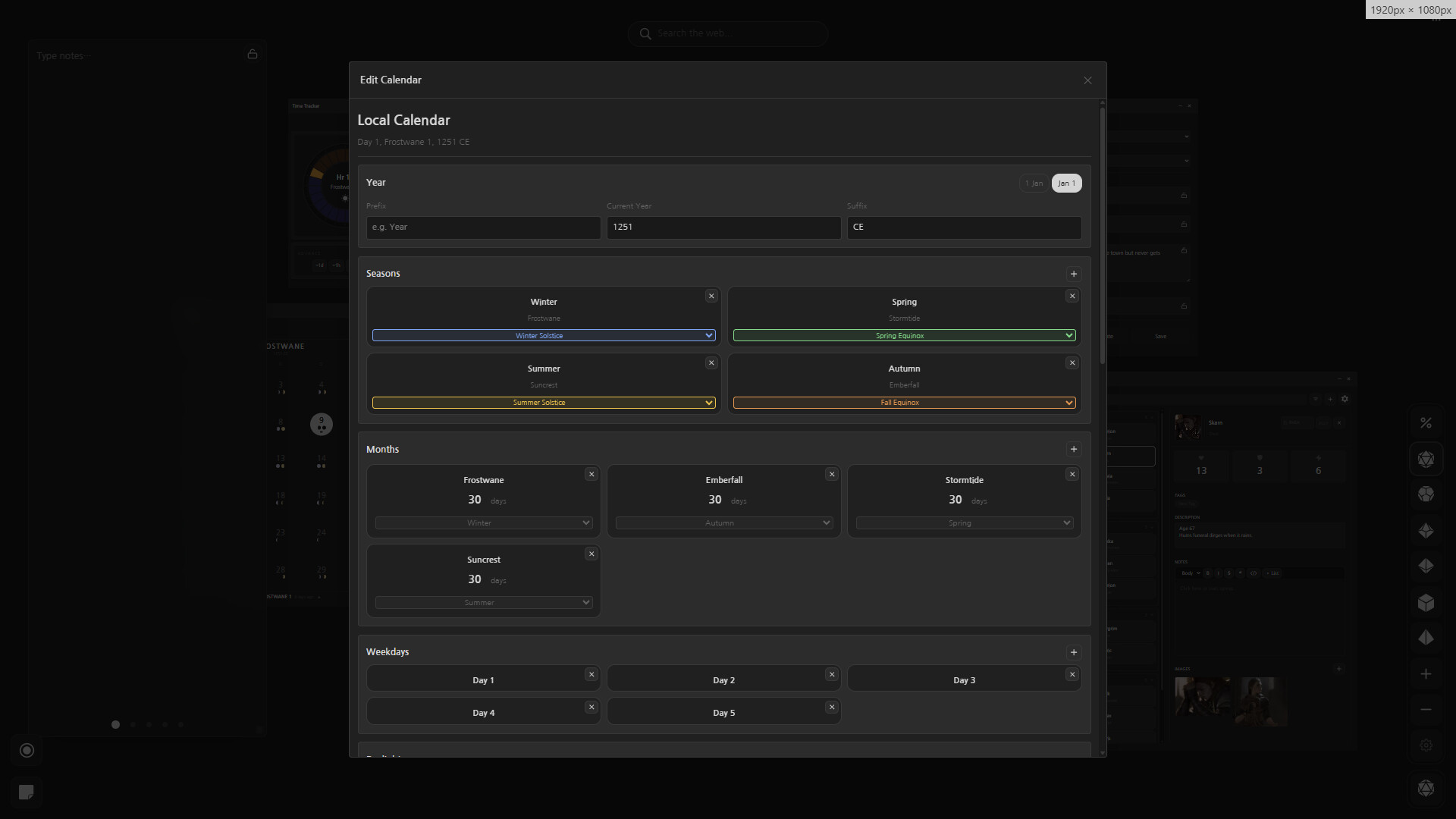This screenshot has width=1456, height=819.
Task: Add a new weekday with plus icon
Action: coord(1073,652)
